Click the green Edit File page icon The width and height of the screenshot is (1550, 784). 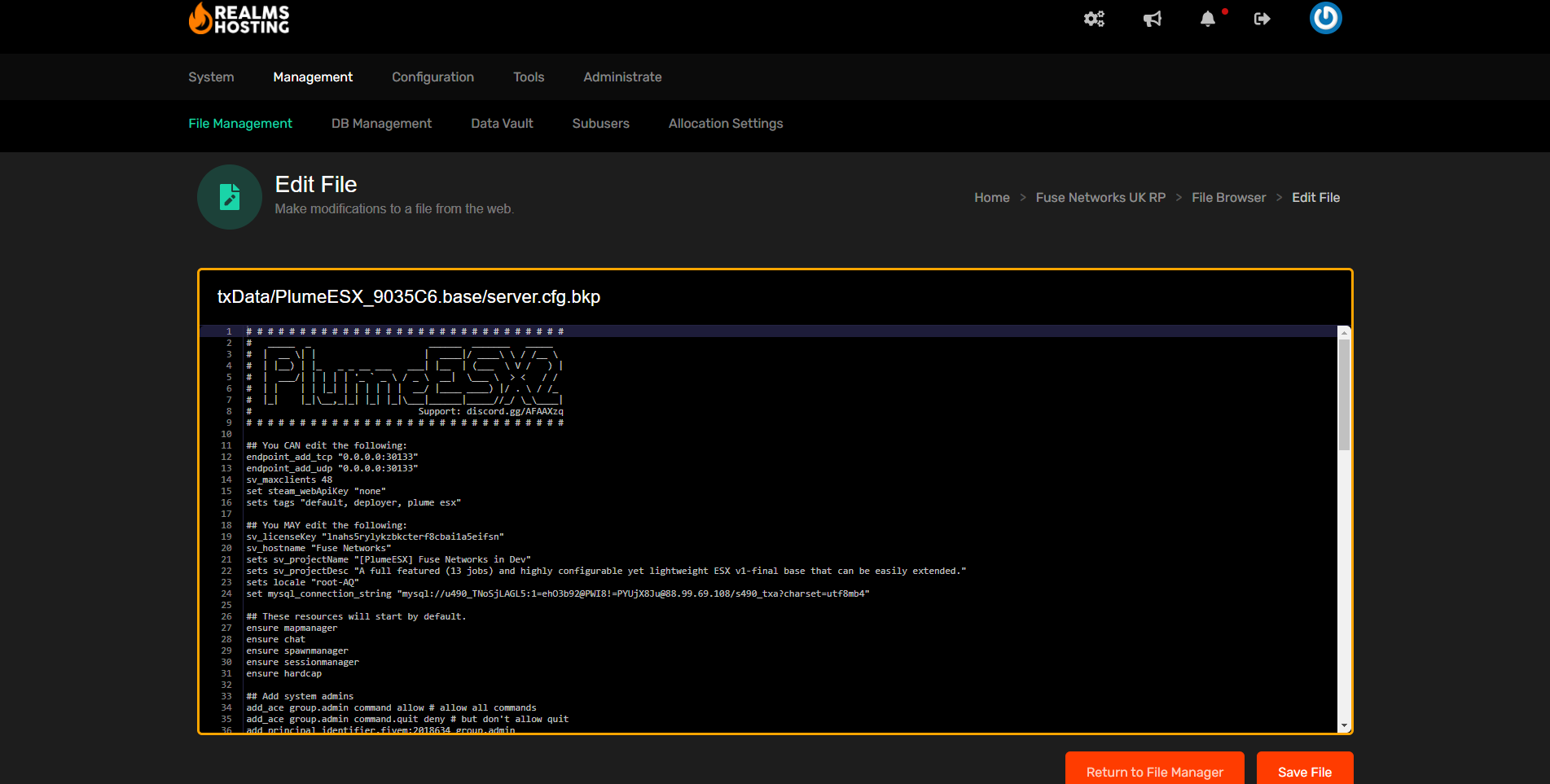coord(230,197)
